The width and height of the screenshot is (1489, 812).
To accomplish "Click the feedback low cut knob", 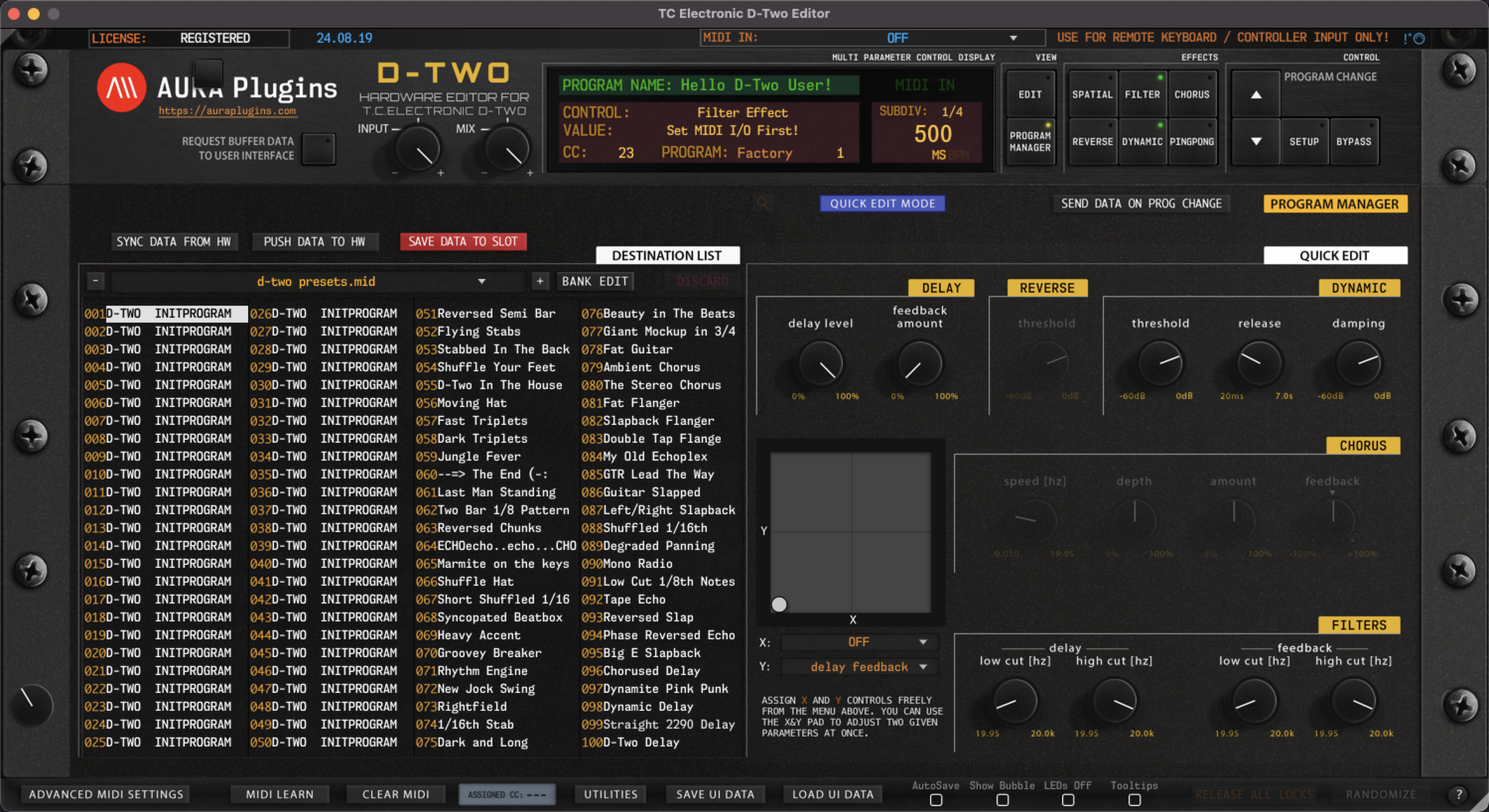I will coord(1254,700).
